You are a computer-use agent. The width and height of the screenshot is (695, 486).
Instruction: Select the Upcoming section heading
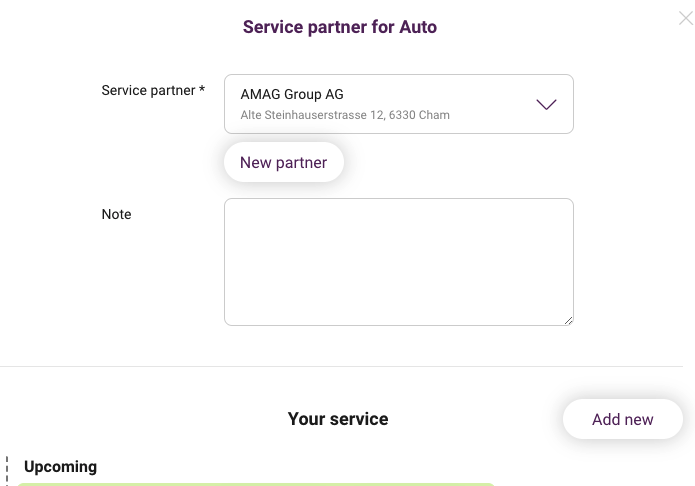coord(61,466)
